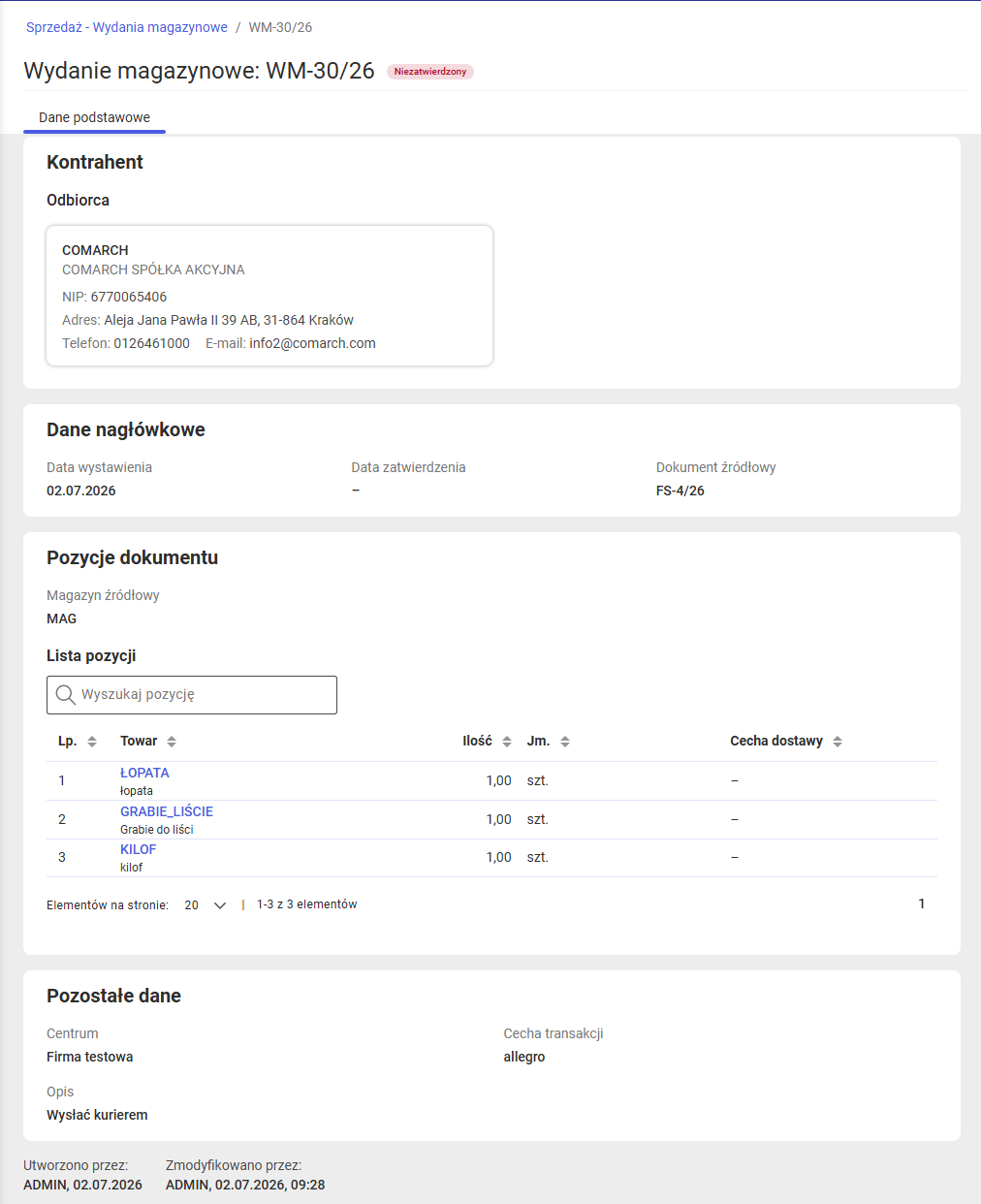
Task: Sort by Ilość column arrows
Action: tap(507, 742)
